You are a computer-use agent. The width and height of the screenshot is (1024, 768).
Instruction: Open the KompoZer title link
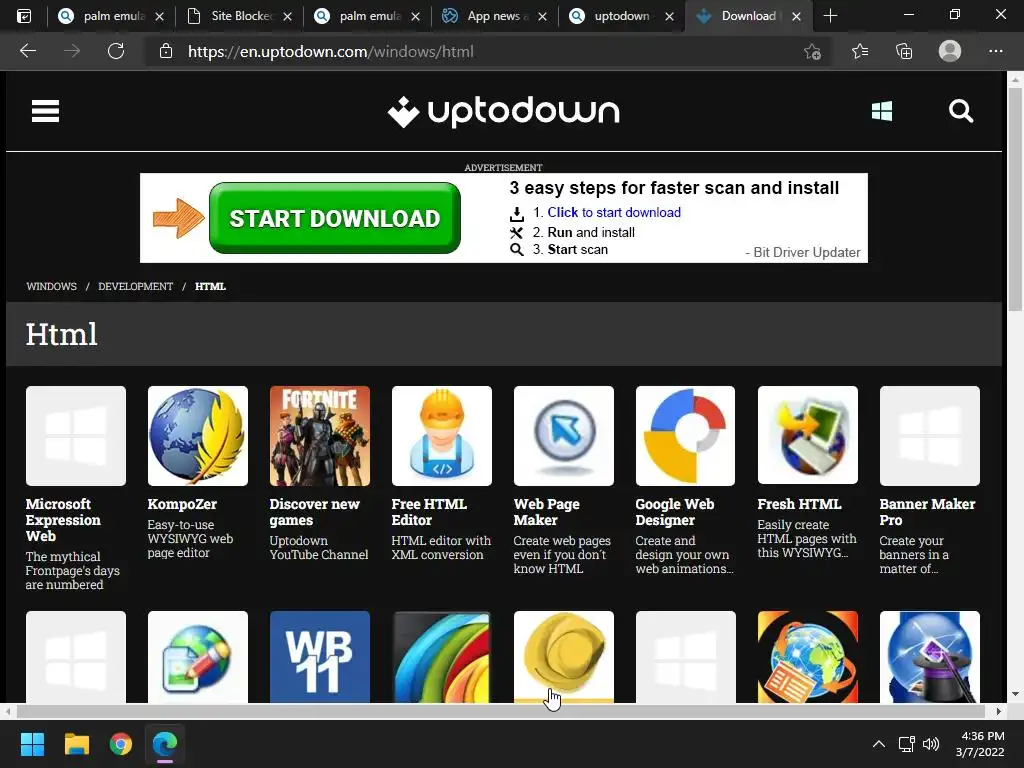click(x=182, y=504)
